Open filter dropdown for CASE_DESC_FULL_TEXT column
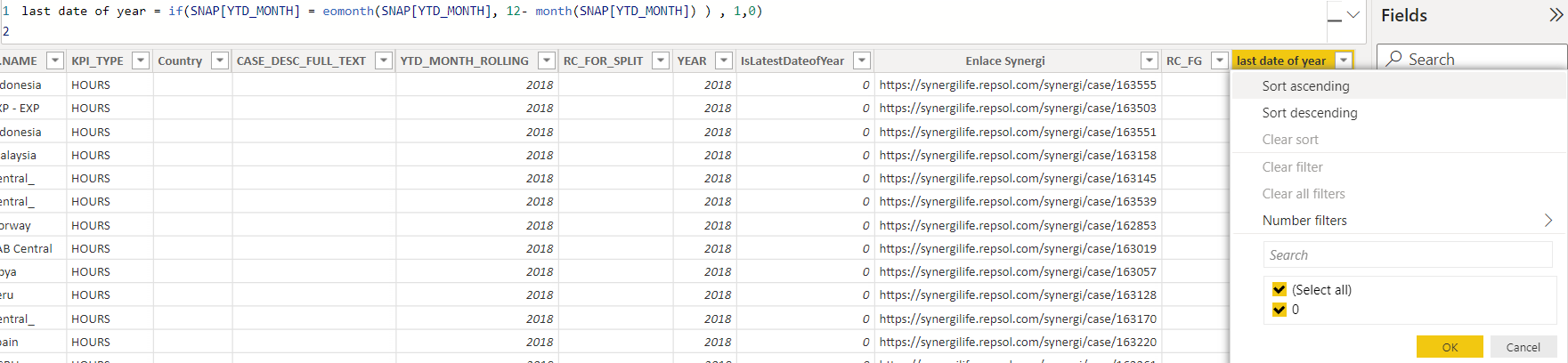Viewport: 1568px width, 363px height. tap(384, 60)
